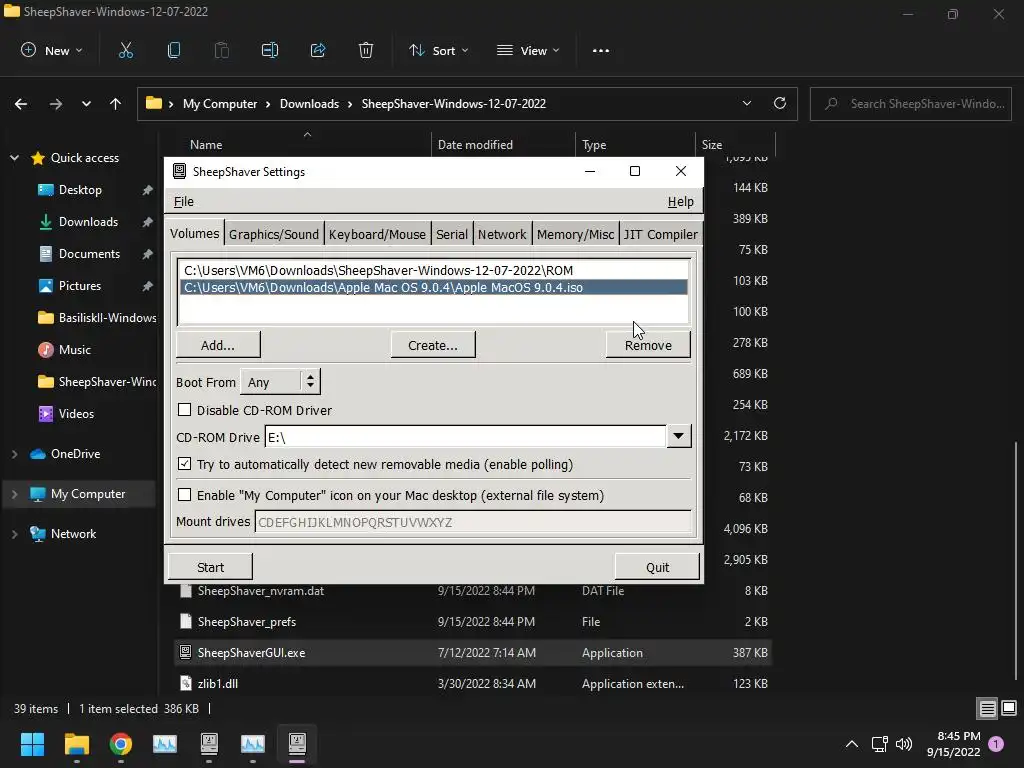This screenshot has height=768, width=1024.
Task: Click Start to launch SheepShaver
Action: coord(210,567)
